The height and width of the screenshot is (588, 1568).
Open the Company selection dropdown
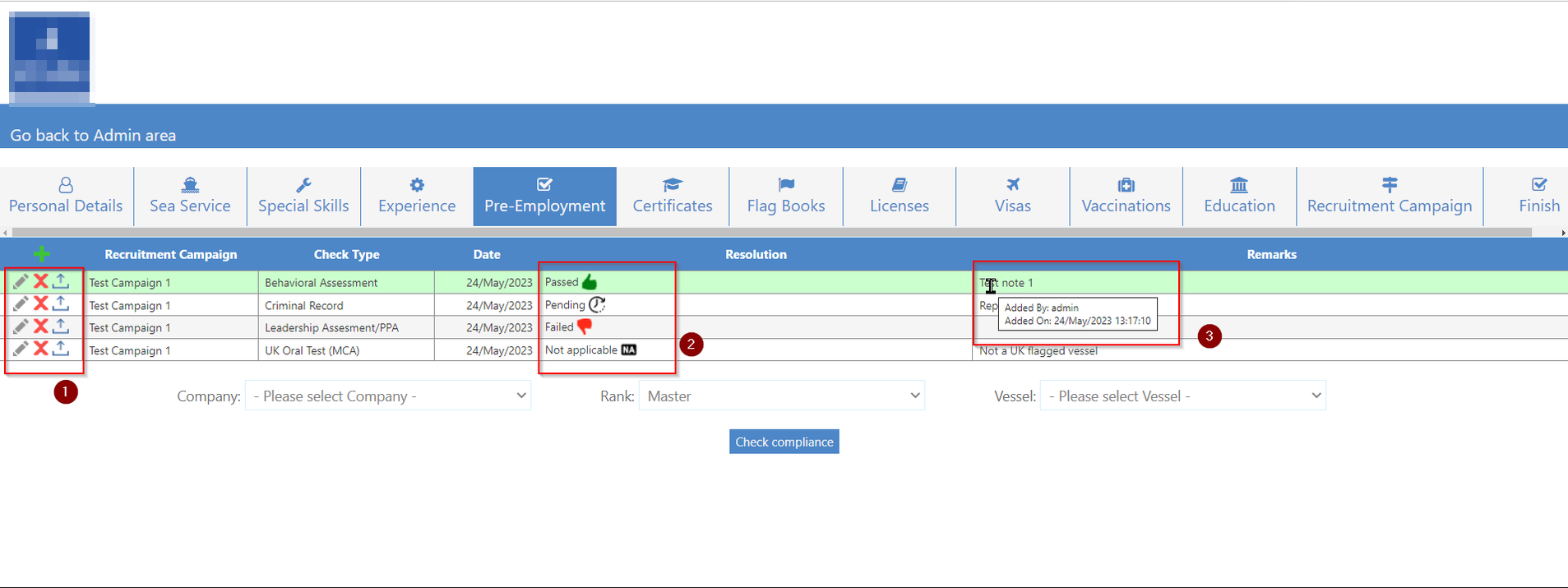click(388, 396)
